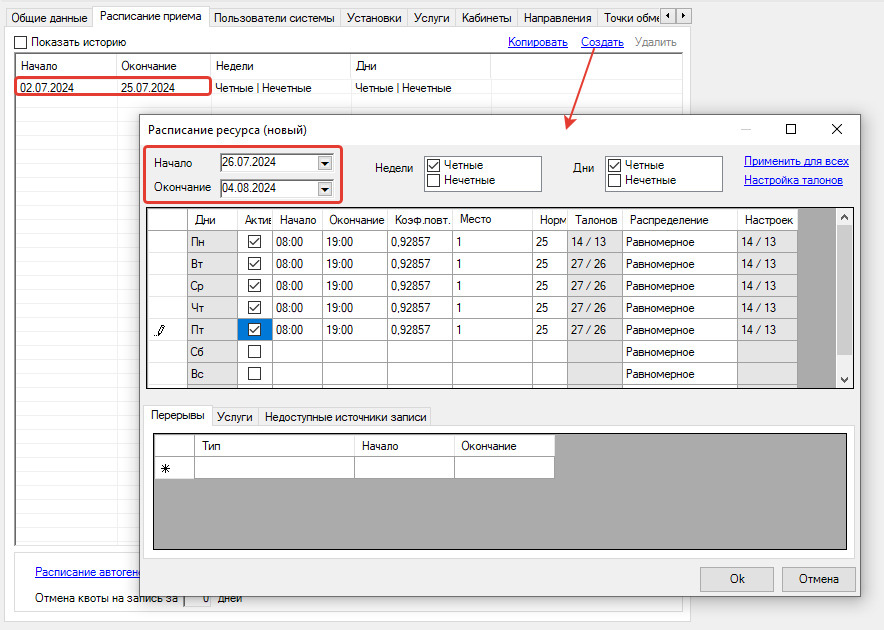This screenshot has width=884, height=630.
Task: Click the коэф.повт. value for Ср
Action: click(x=419, y=286)
